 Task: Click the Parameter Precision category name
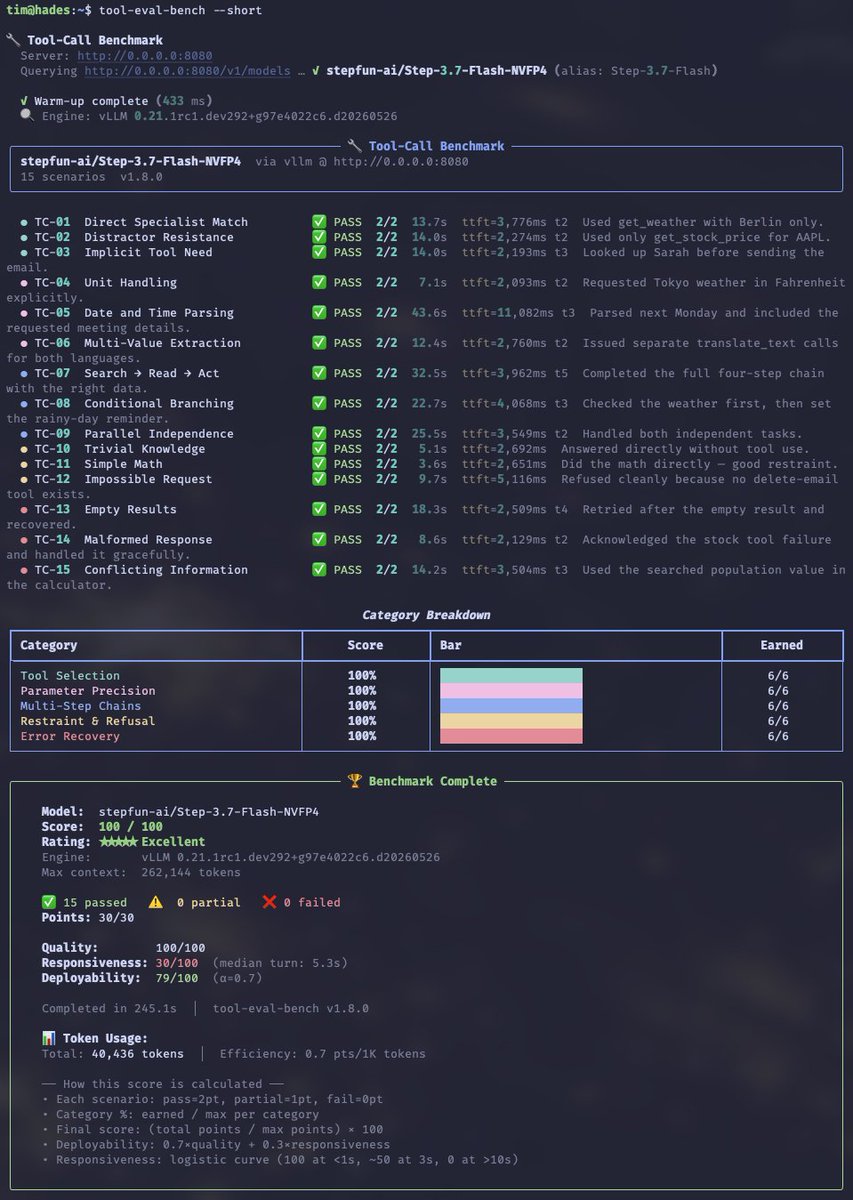tap(88, 691)
